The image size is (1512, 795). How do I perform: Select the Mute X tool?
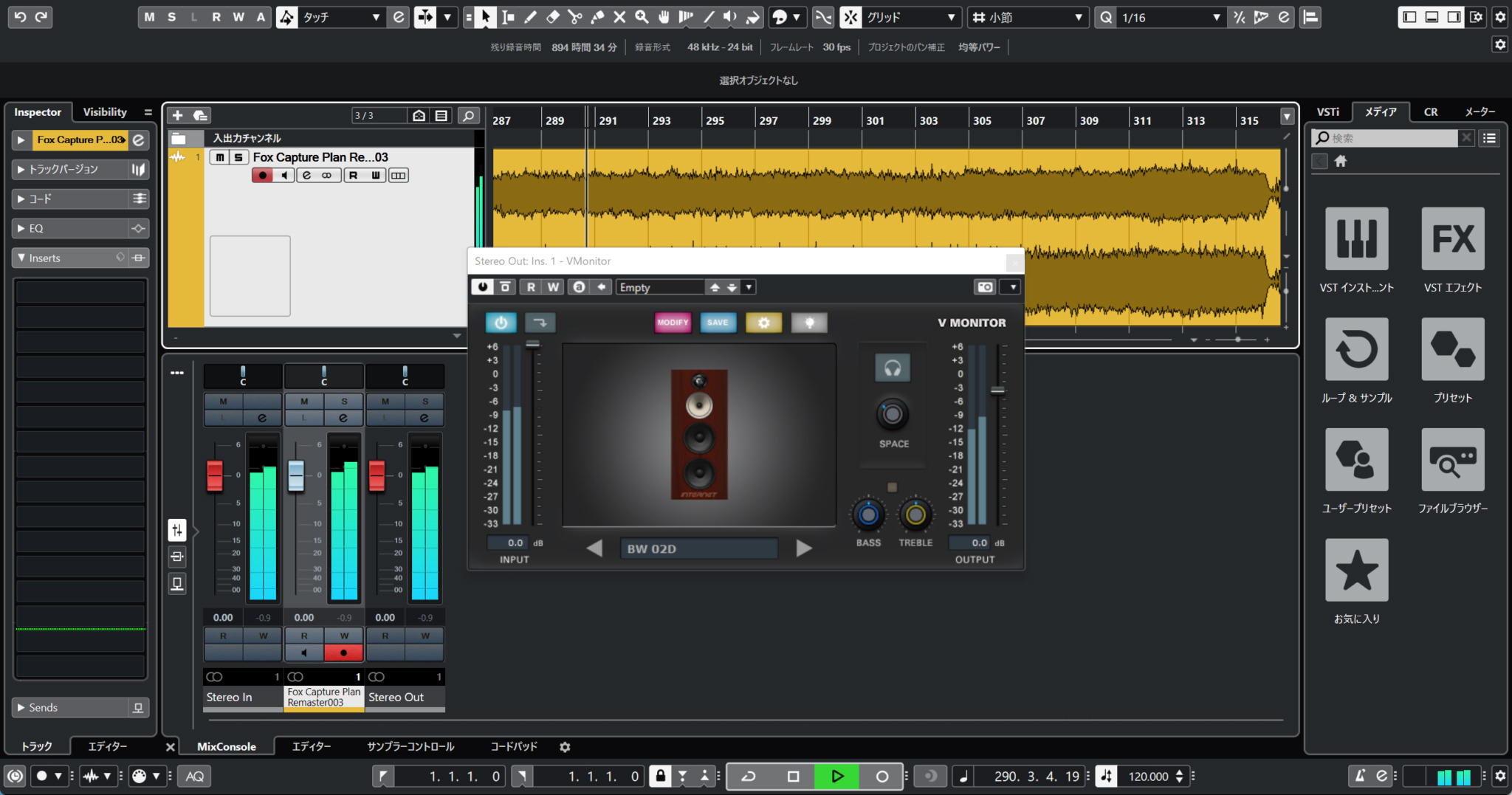[x=619, y=17]
